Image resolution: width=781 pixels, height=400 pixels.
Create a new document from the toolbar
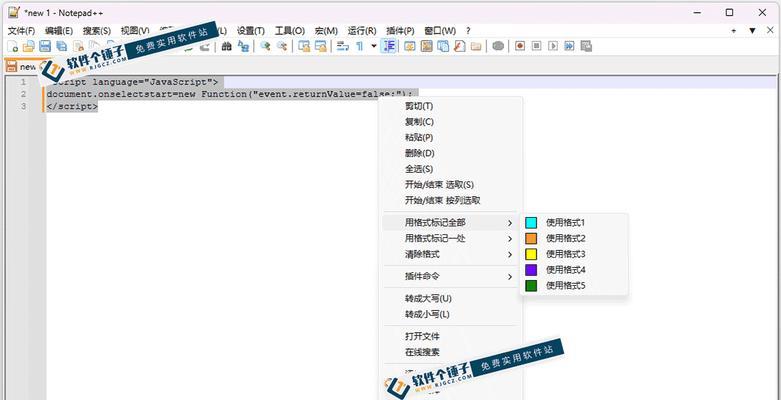pos(13,46)
